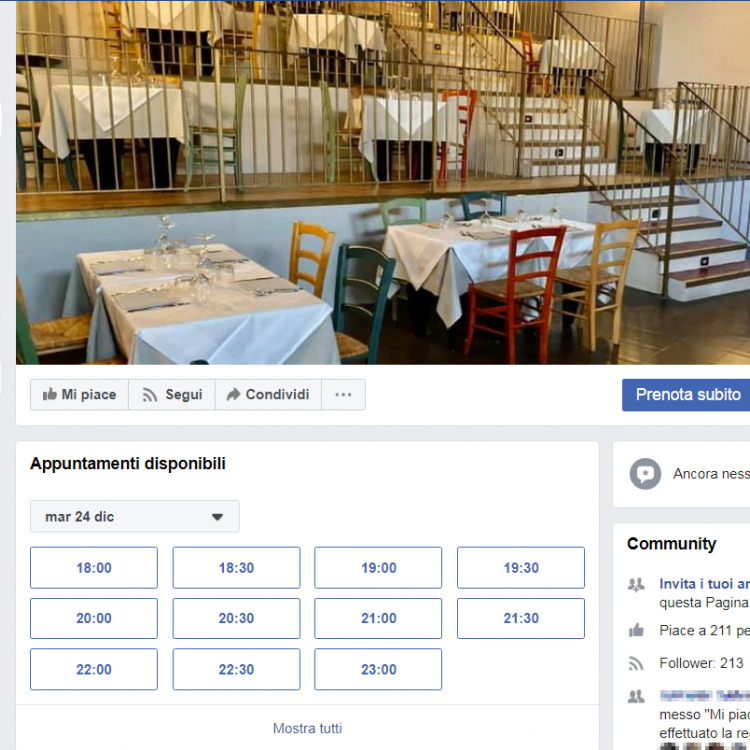The height and width of the screenshot is (750, 750).
Task: Open the restaurant cover photo
Action: coord(383,182)
